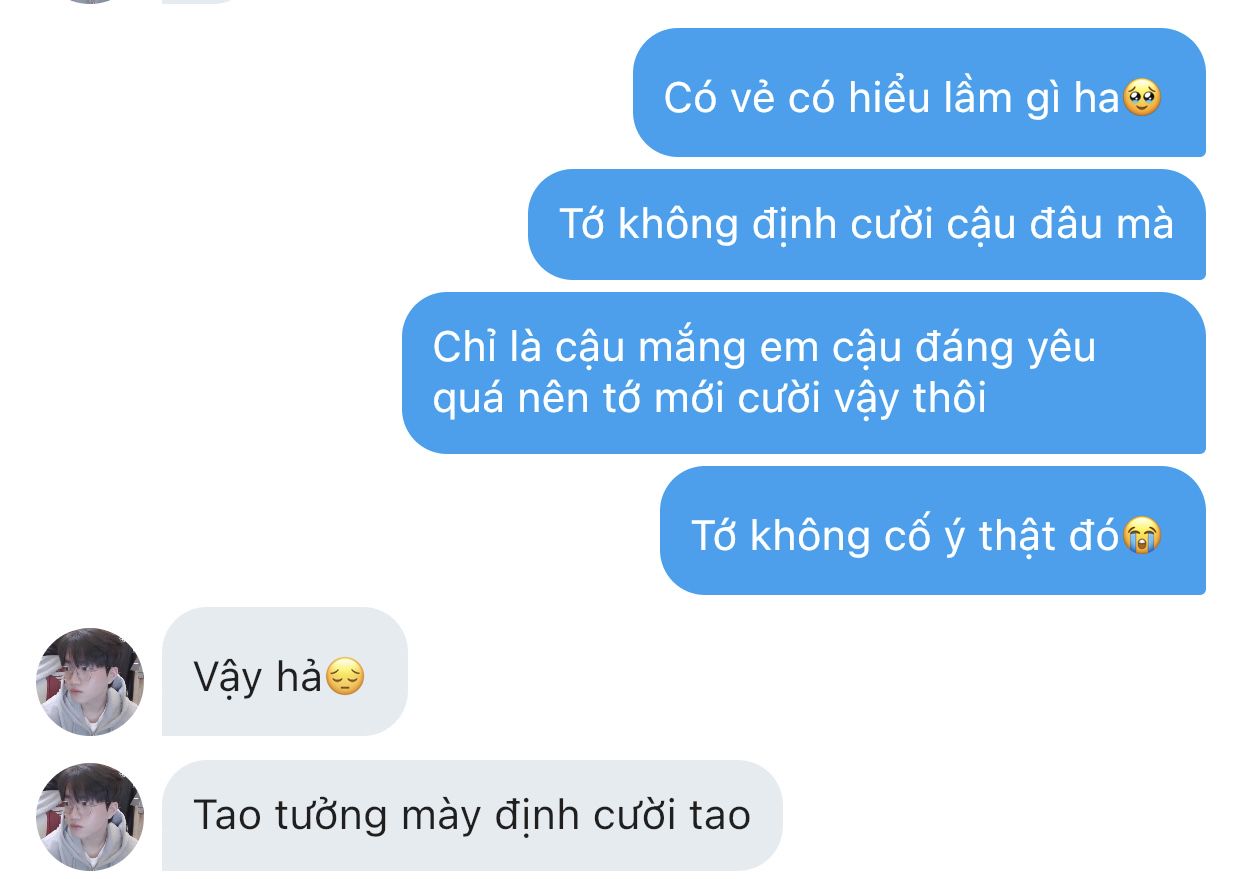Click the words "thật đó" before crying emoji
Screen dimensions: 1242x879
(1048, 537)
